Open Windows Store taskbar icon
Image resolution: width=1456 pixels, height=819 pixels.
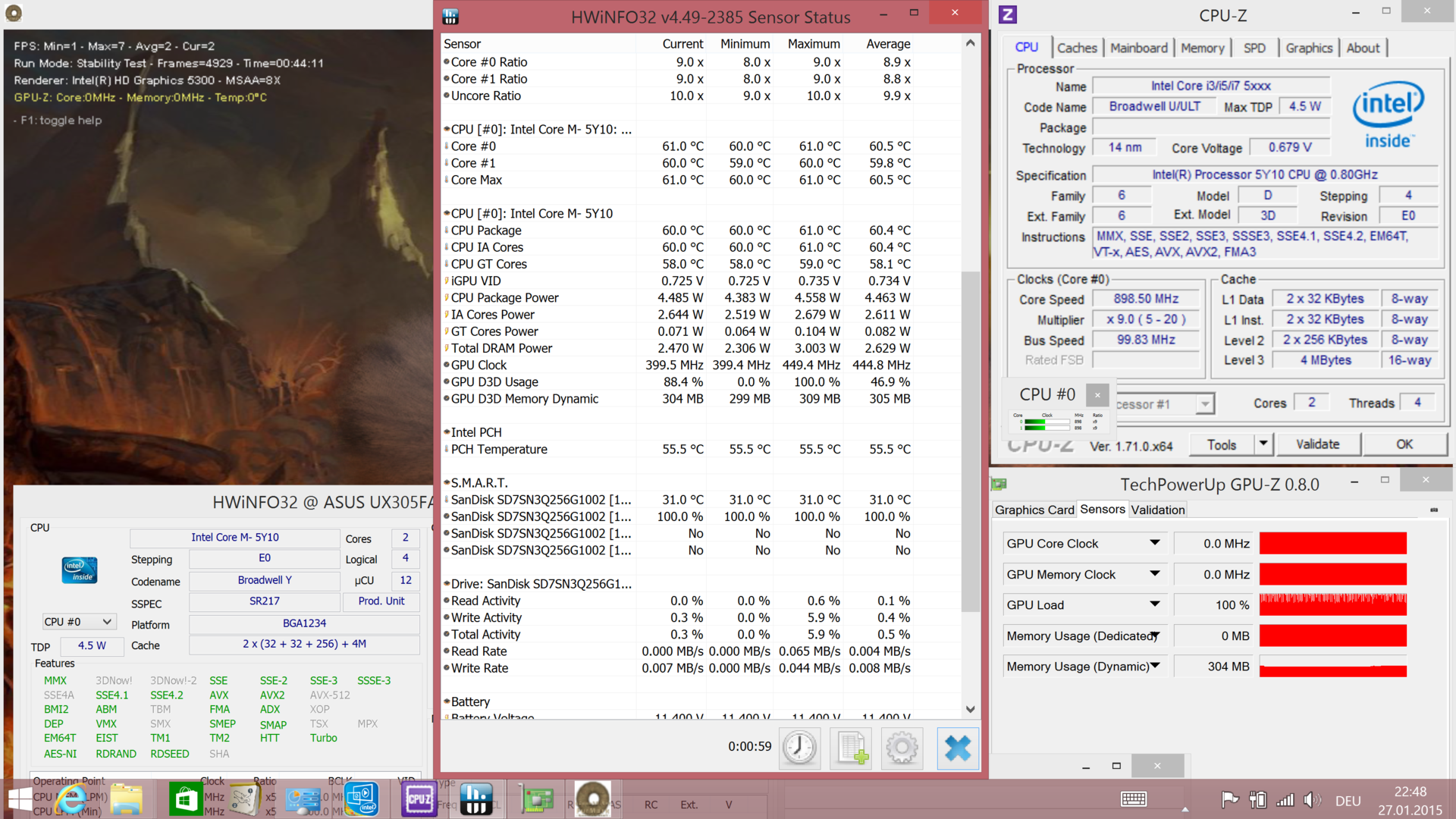(x=185, y=799)
